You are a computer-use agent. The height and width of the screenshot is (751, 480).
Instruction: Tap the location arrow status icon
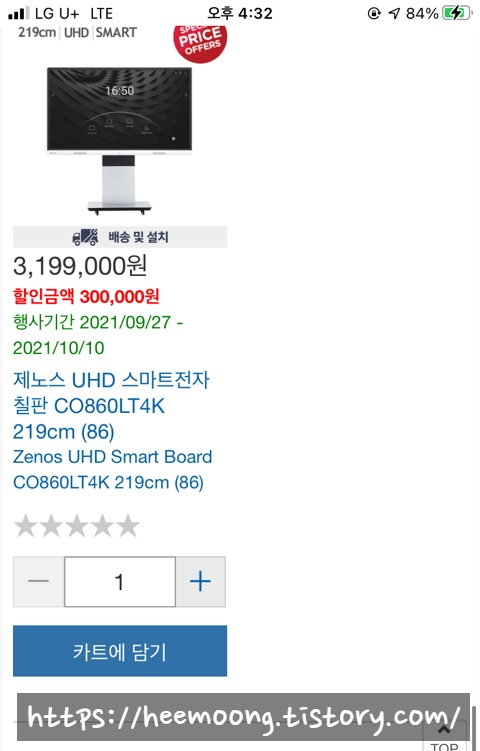pos(394,13)
